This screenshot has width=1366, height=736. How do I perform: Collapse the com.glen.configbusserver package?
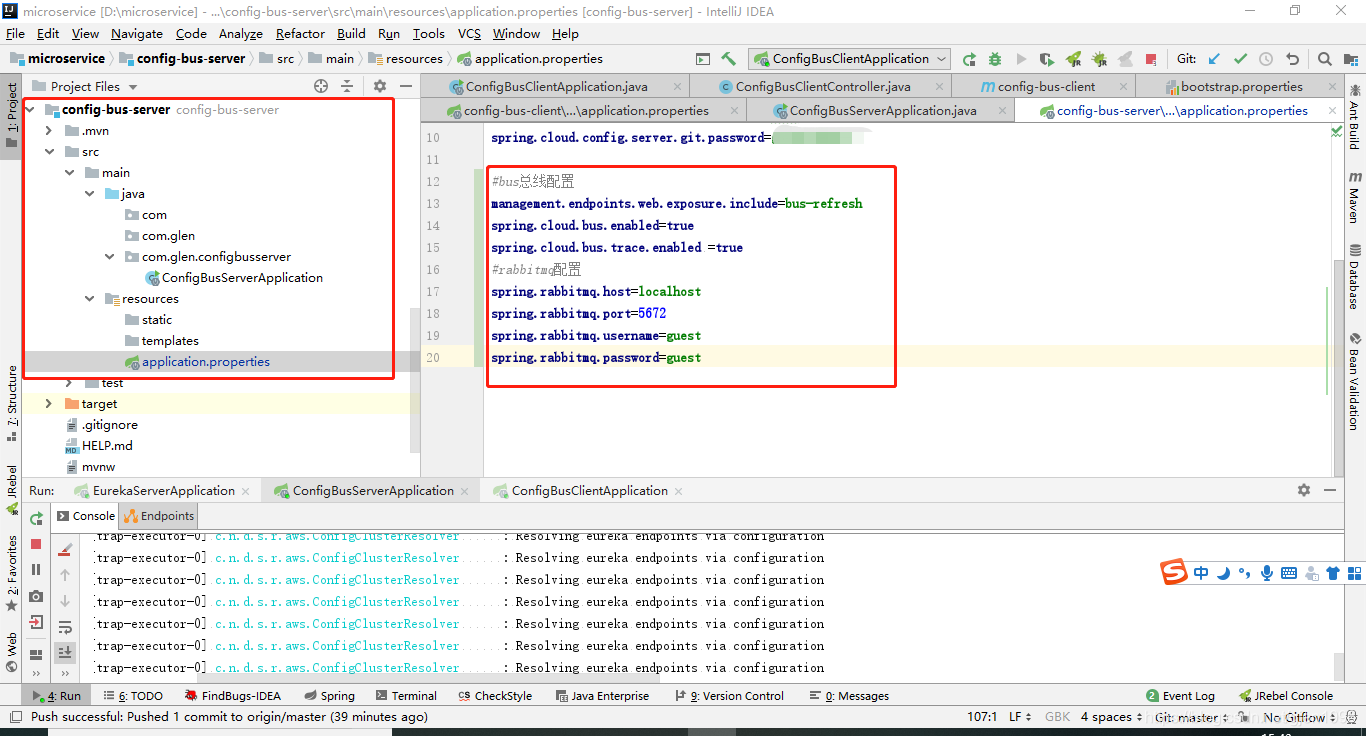(111, 257)
